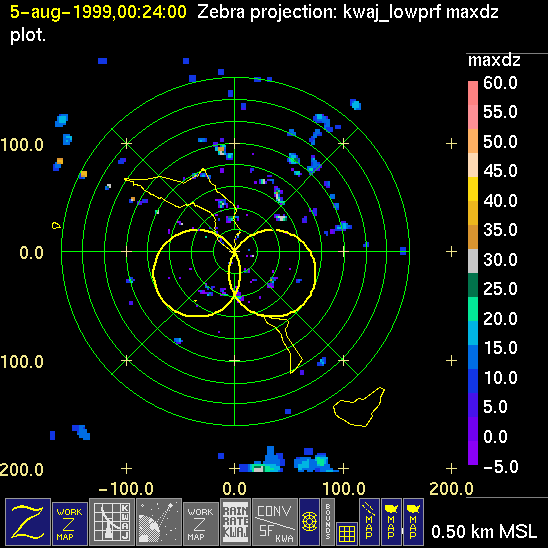Open the satellite and globe icon

tap(159, 522)
